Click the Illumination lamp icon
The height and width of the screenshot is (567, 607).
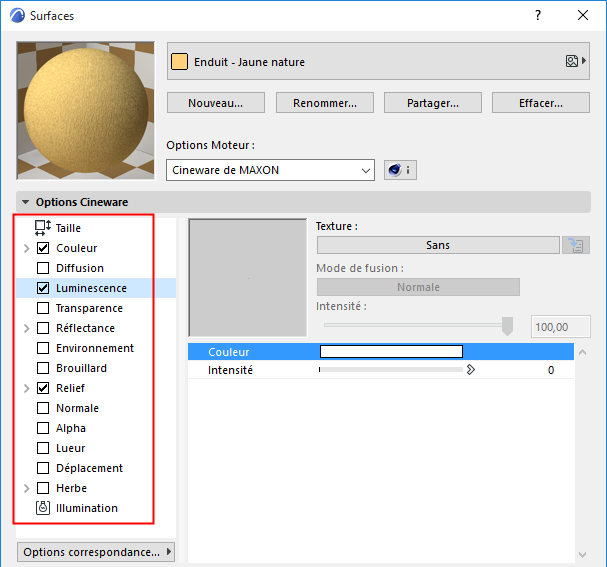tap(43, 508)
